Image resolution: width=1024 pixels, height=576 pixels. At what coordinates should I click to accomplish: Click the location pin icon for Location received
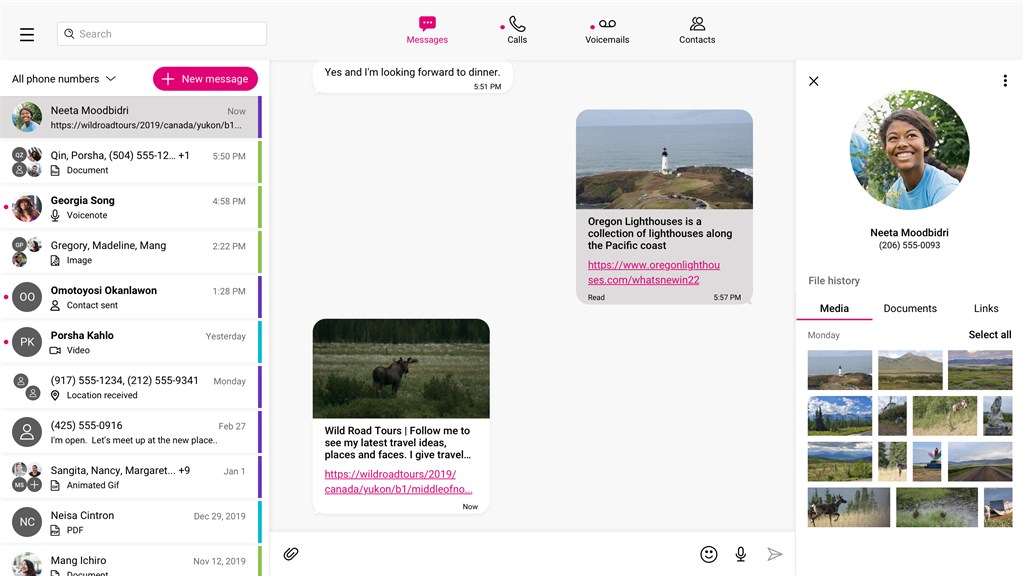56,395
